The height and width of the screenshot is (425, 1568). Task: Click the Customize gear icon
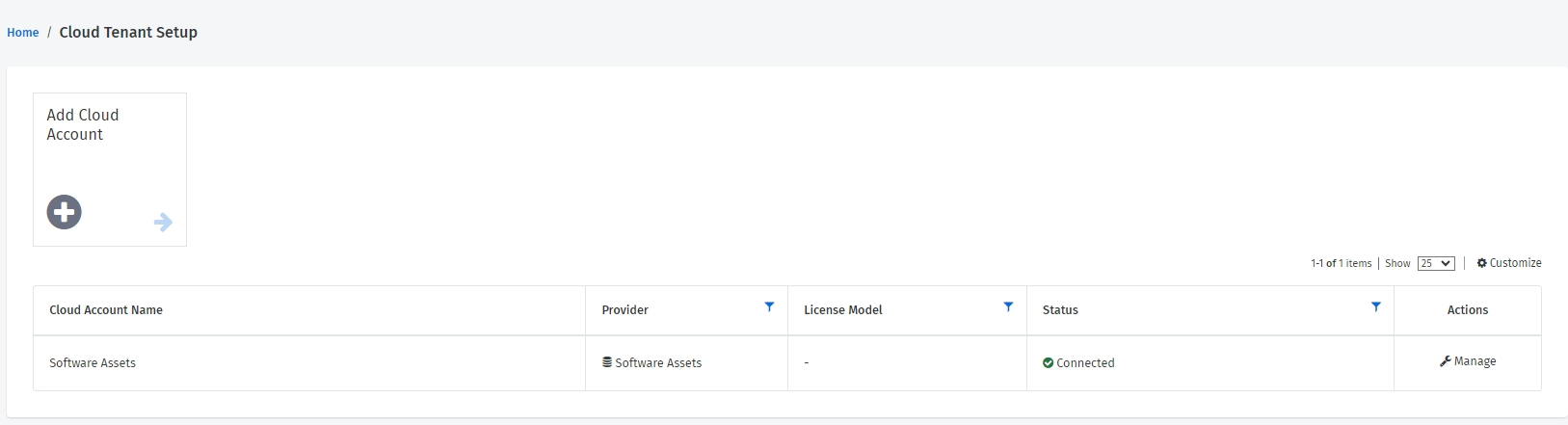click(1481, 263)
